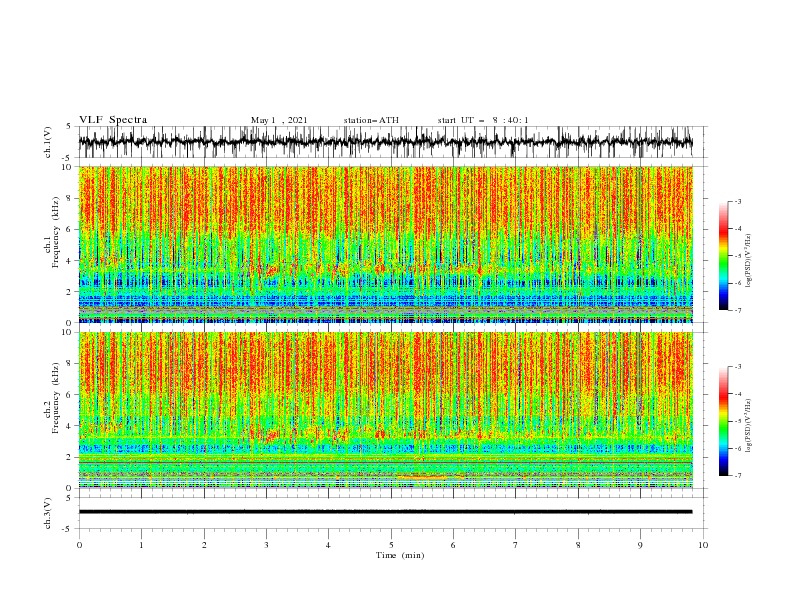This screenshot has height=612, width=792.
Task: Click the ch.2 spectrogram panel
Action: (385, 410)
